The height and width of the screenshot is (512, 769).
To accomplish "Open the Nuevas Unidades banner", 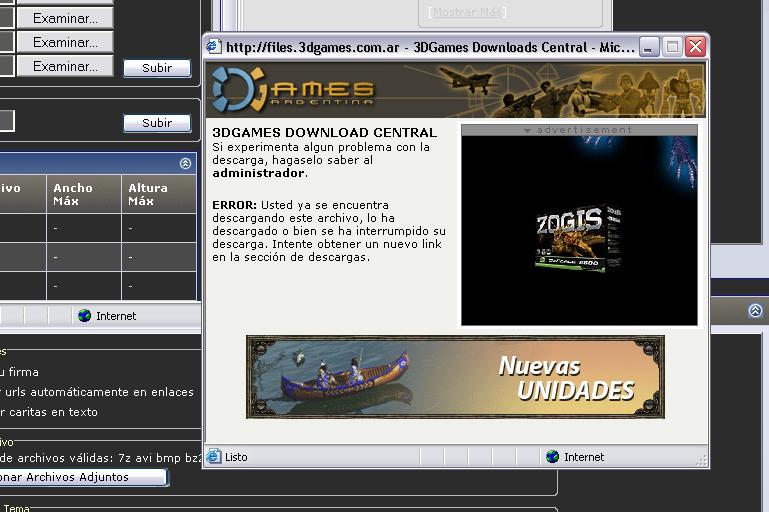I will click(x=455, y=377).
